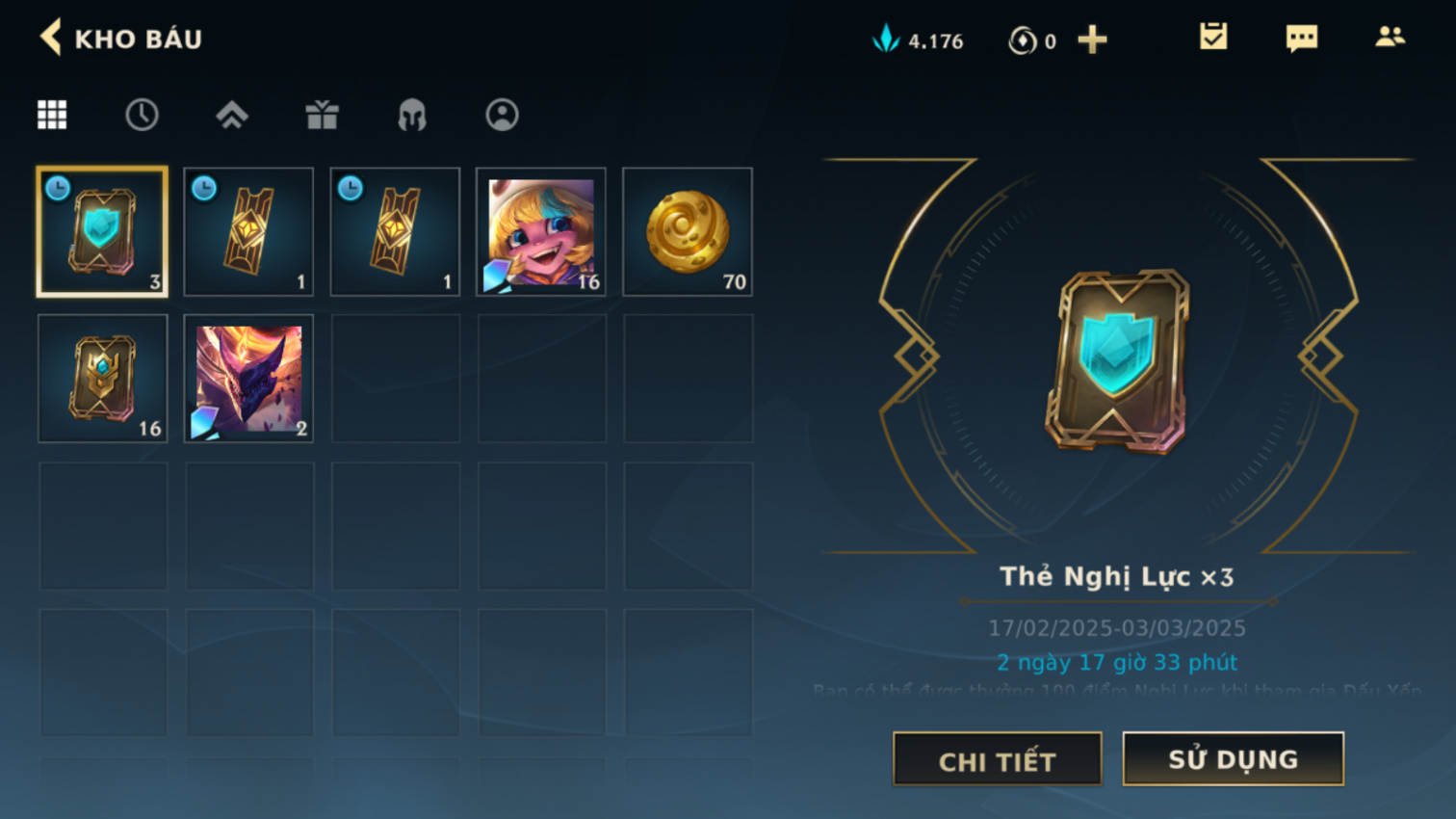
Task: Filter by champion helmet icon
Action: (x=412, y=115)
